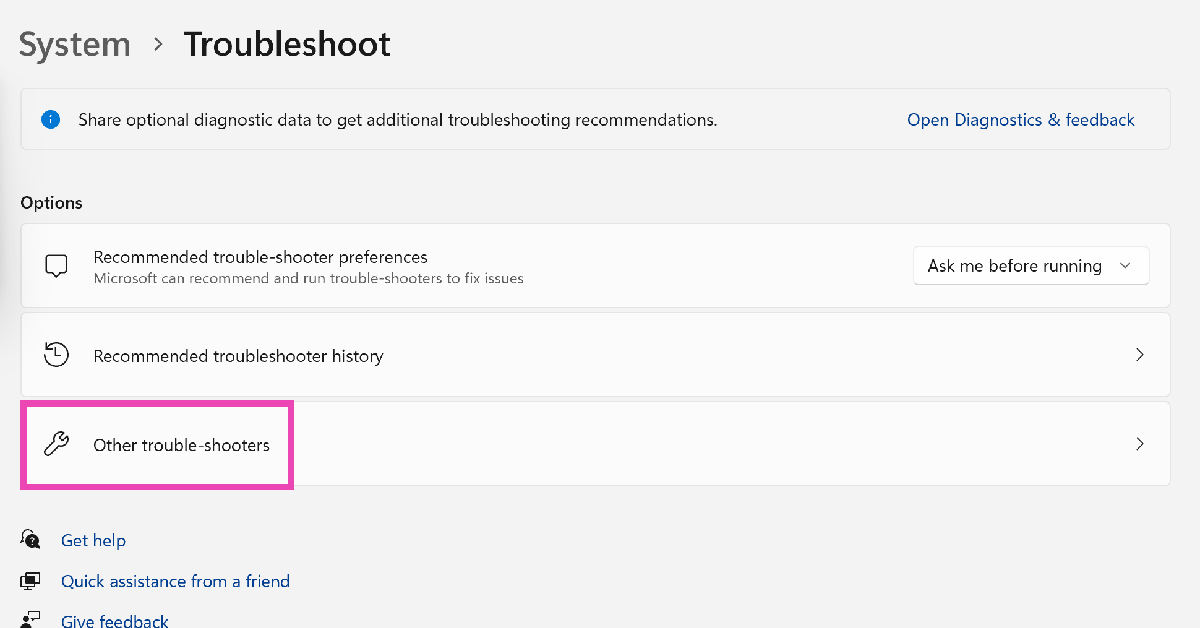This screenshot has height=628, width=1200.
Task: Launch Quick assistance from a friend
Action: point(175,581)
